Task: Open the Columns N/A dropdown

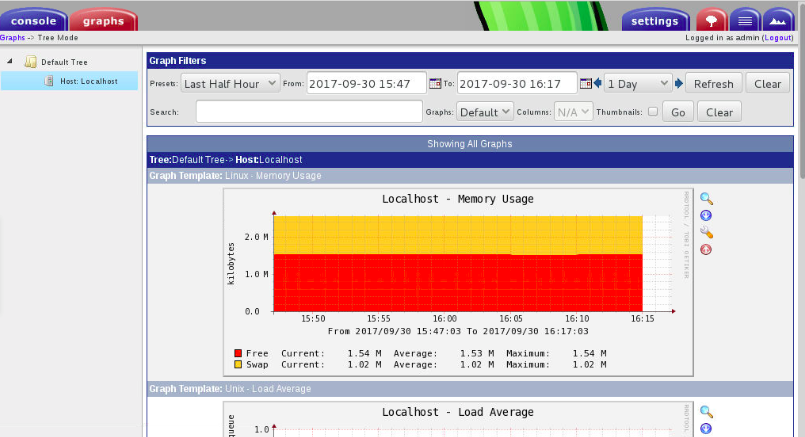Action: click(573, 112)
